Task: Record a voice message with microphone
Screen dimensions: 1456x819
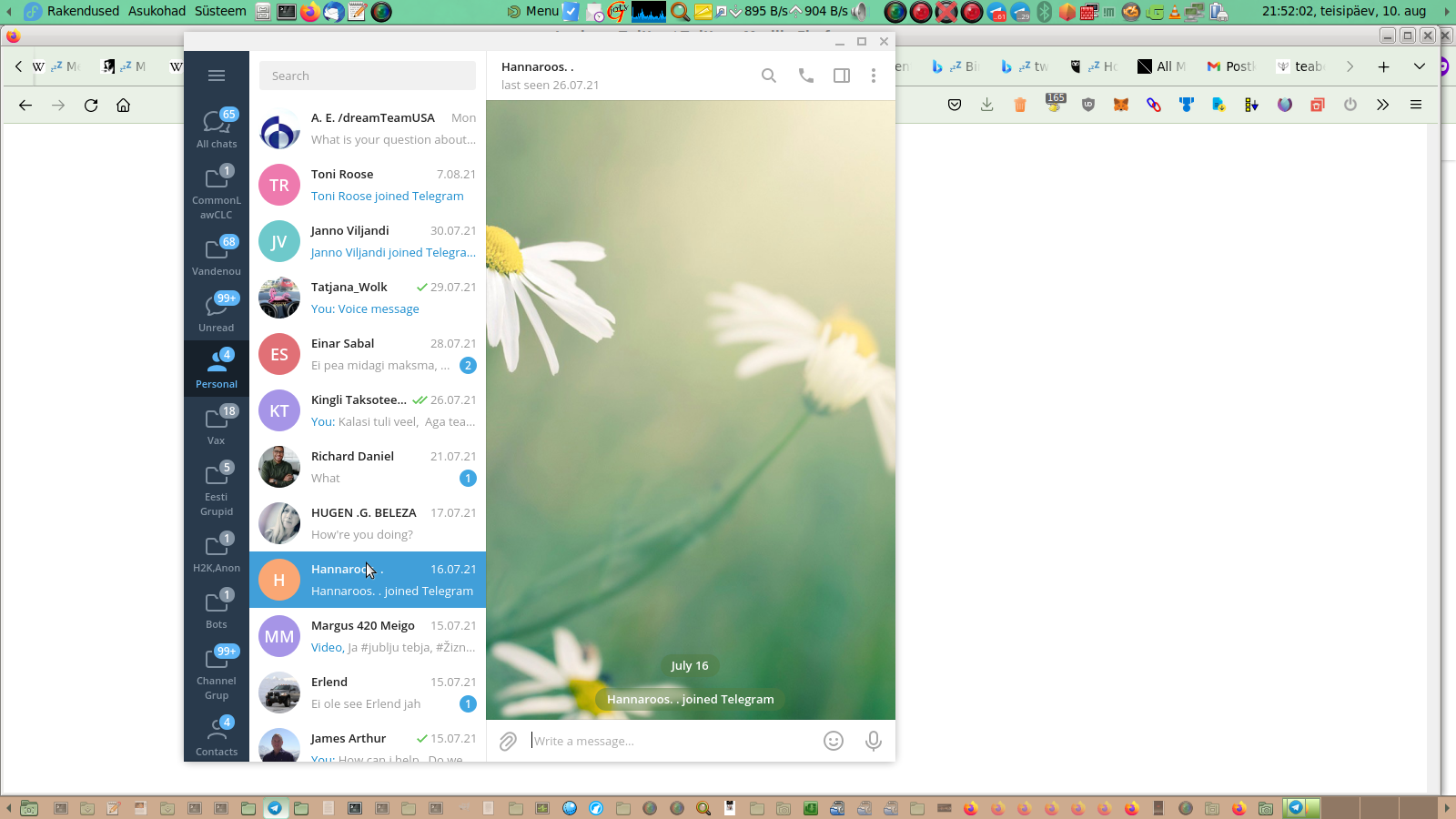Action: pos(874,741)
